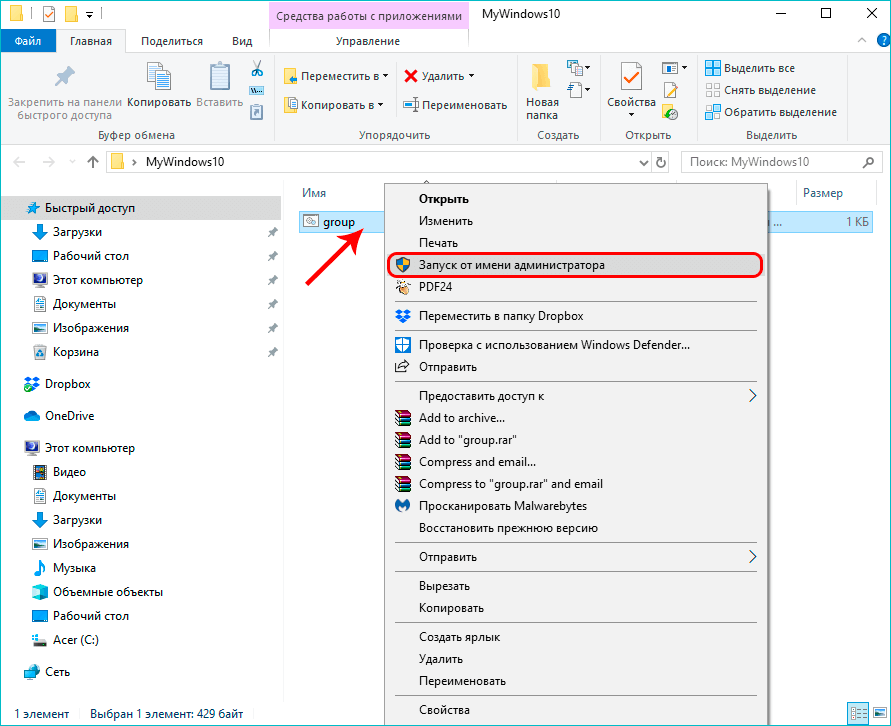Viewport: 891px width, 726px height.
Task: Switch to Вид tab
Action: pyautogui.click(x=242, y=41)
